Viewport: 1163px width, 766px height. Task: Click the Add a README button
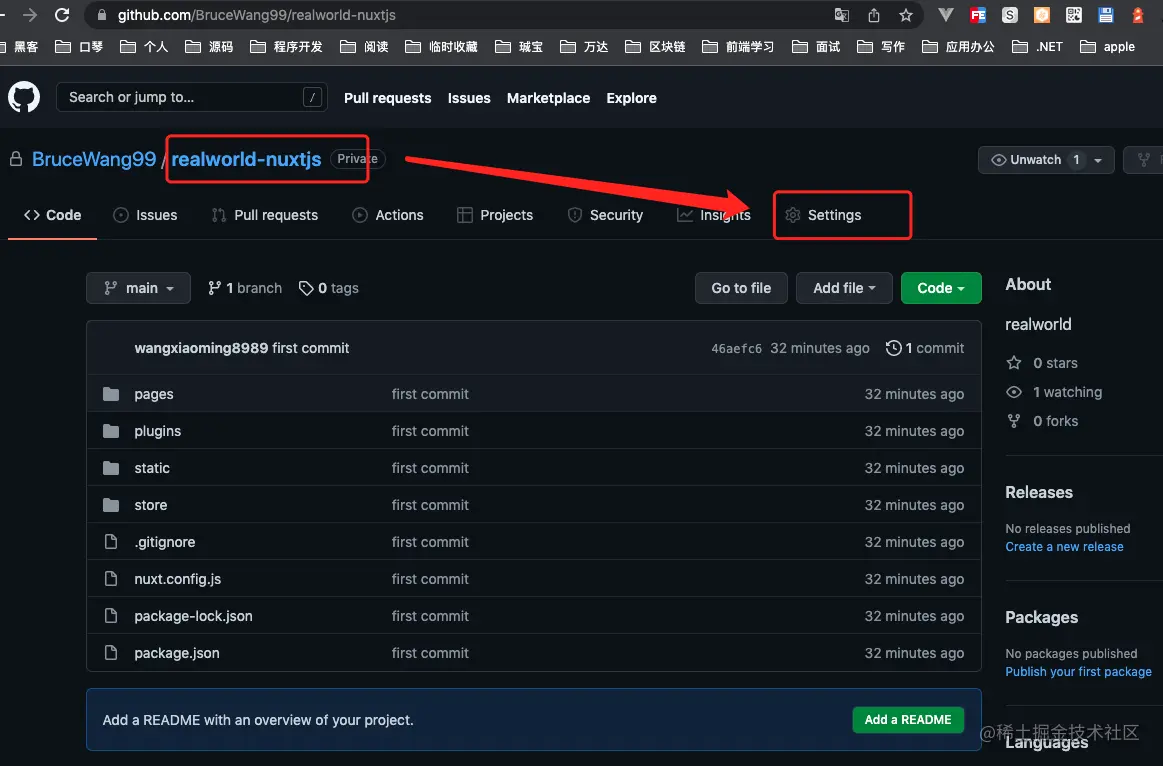[x=908, y=719]
